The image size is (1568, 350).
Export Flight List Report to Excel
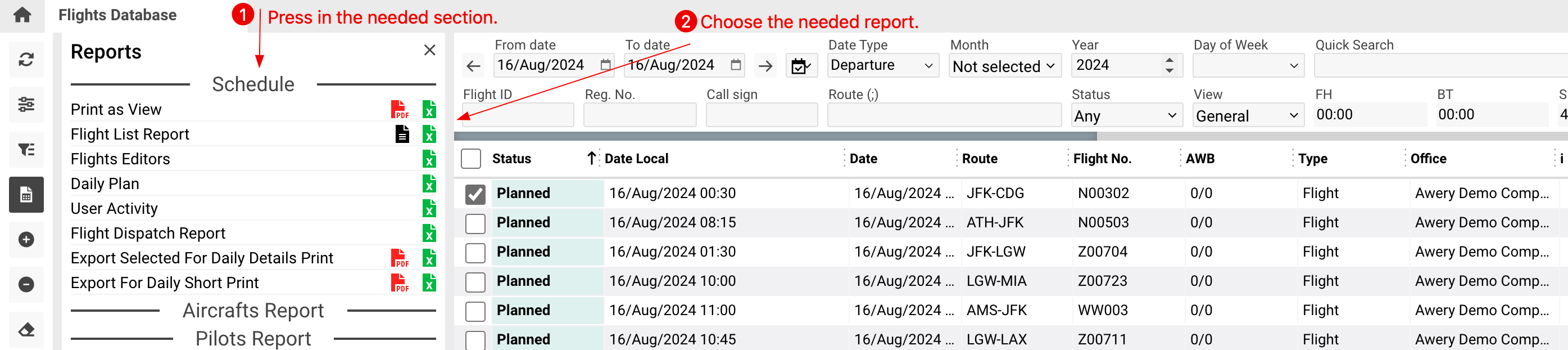point(429,134)
